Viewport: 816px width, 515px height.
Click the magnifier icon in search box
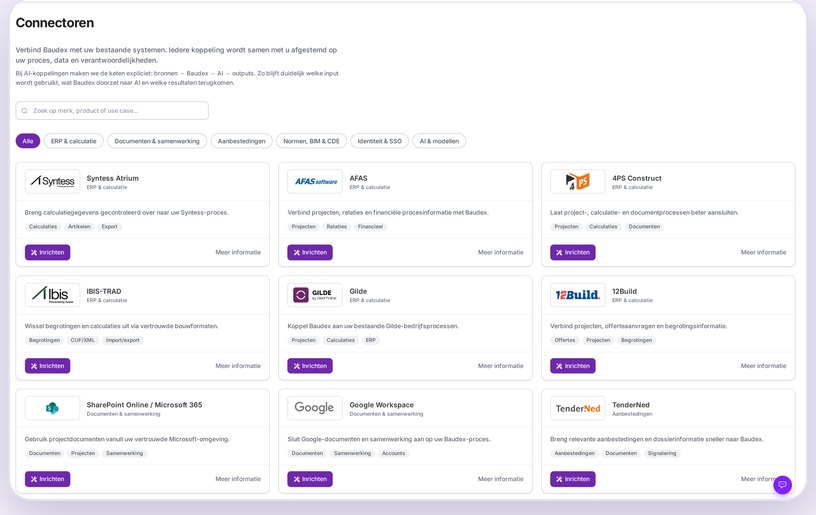click(x=24, y=111)
